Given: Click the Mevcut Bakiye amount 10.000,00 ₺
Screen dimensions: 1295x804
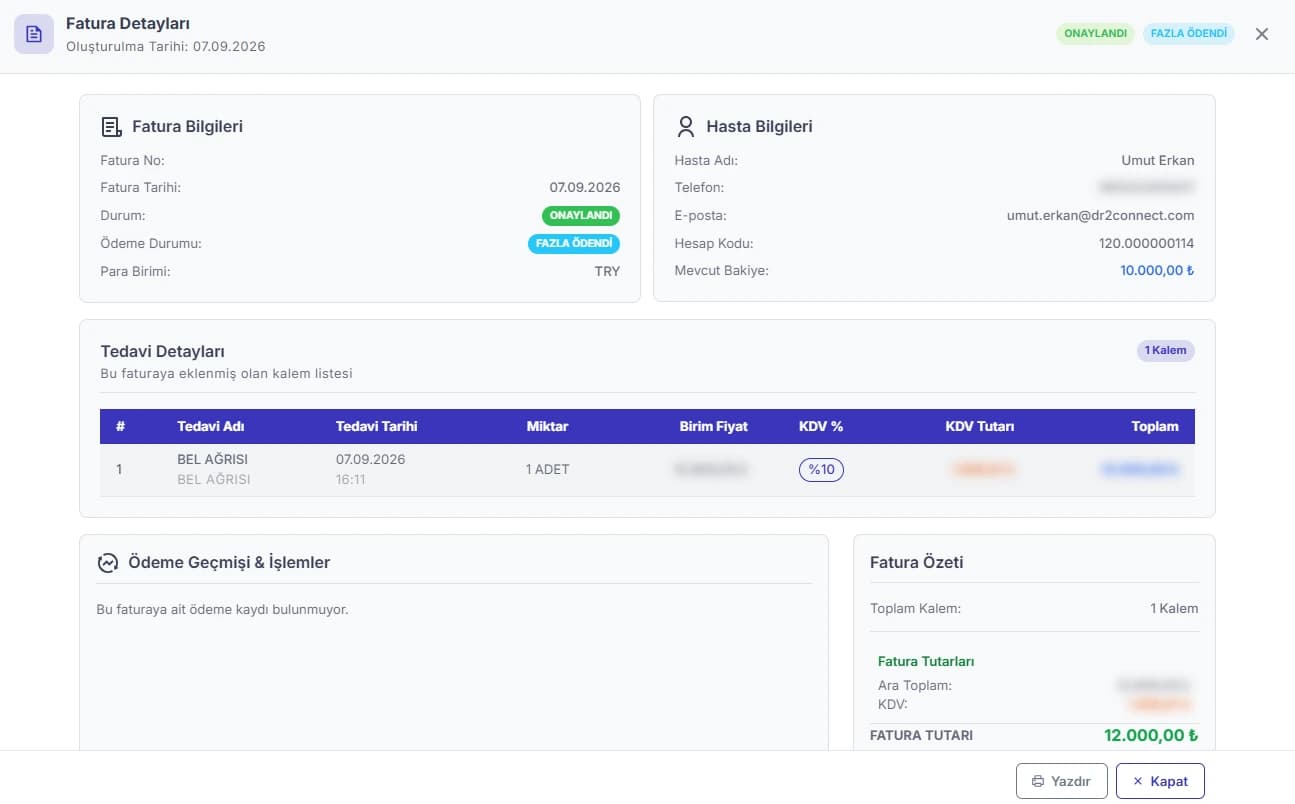Looking at the screenshot, I should click(1157, 270).
